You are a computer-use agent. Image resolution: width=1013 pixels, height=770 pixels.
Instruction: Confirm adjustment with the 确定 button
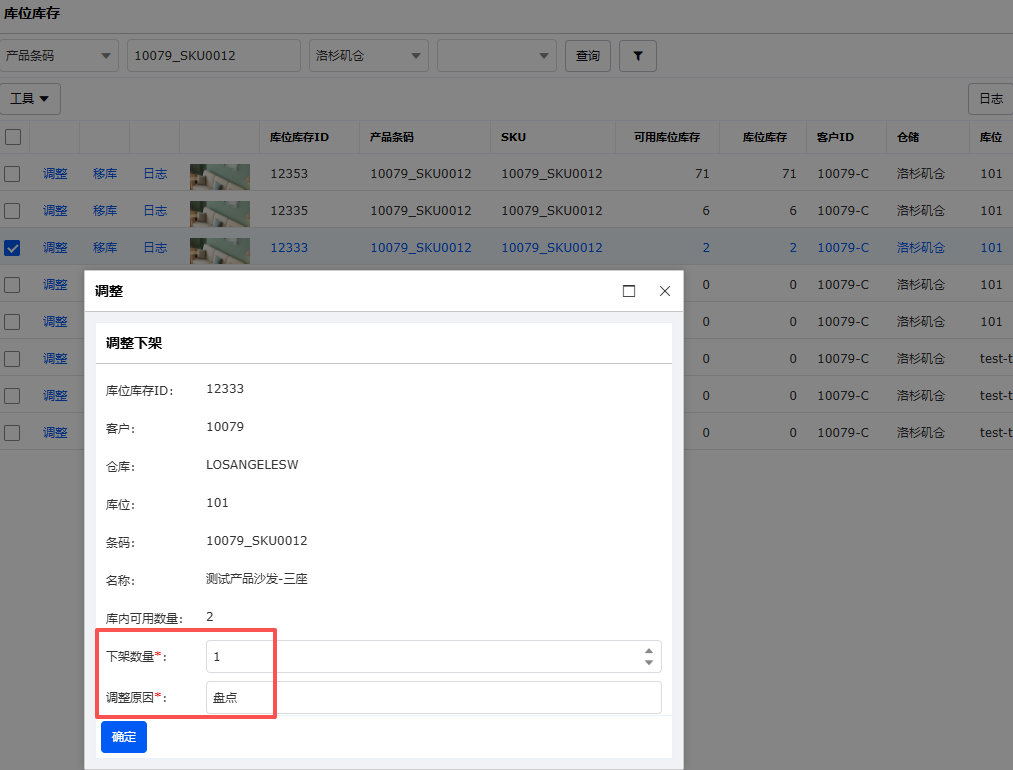(x=124, y=737)
